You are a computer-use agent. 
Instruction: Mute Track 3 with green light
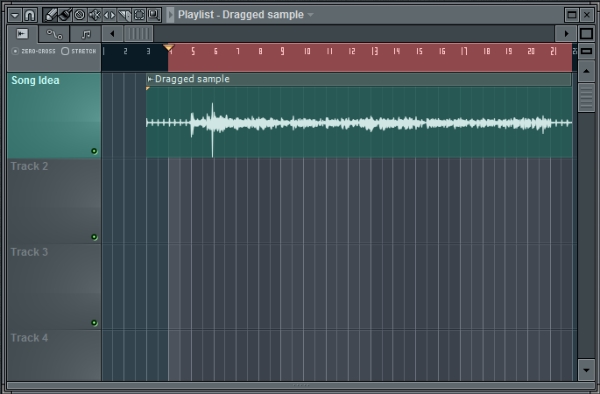click(x=94, y=323)
